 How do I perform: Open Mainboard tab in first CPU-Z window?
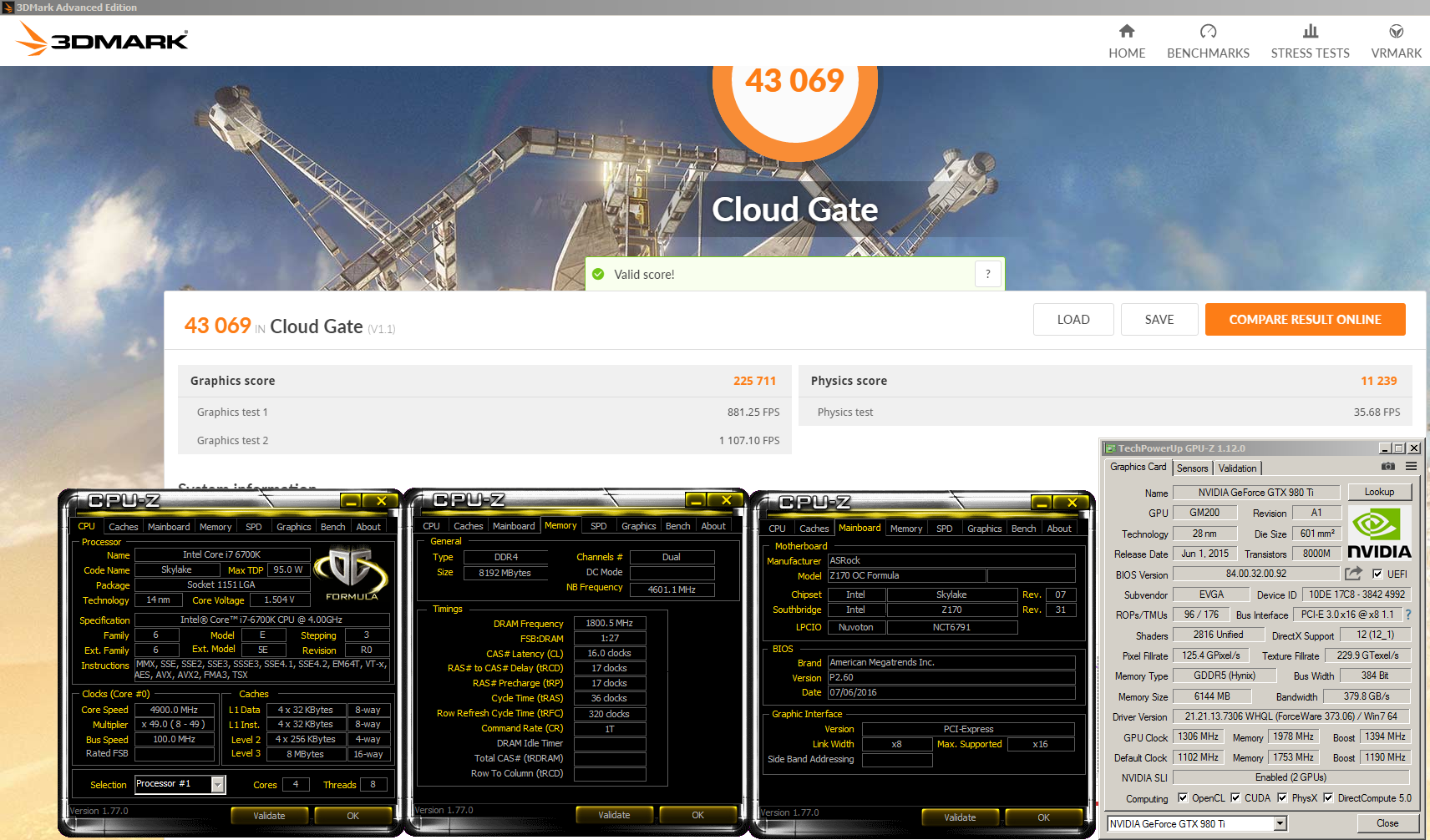[x=168, y=527]
